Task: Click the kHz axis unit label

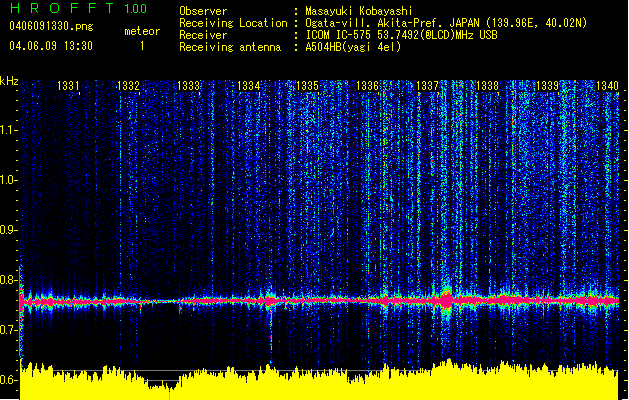Action: coord(9,81)
